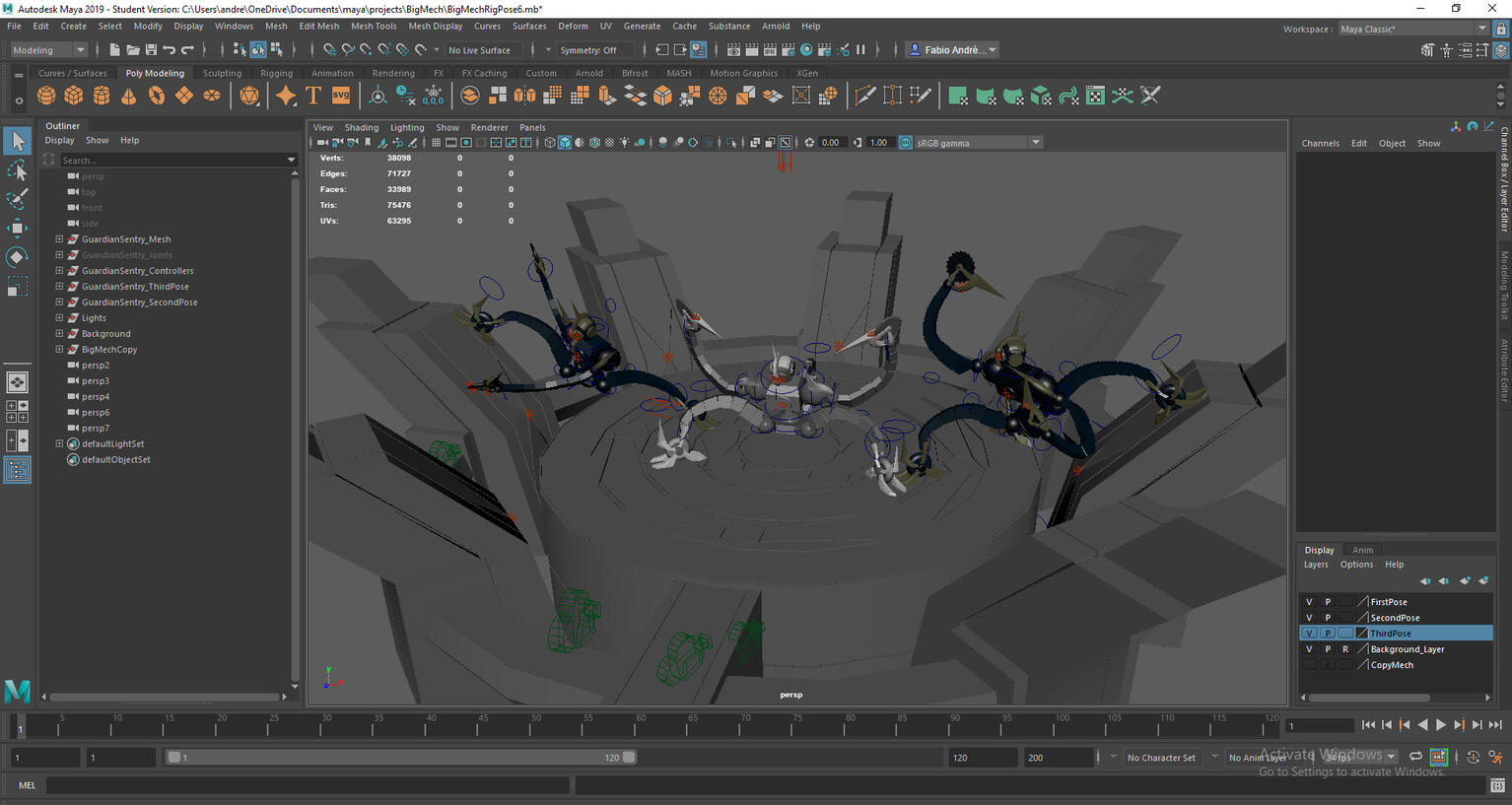Toggle visibility of Background_Layer
Image resolution: width=1512 pixels, height=805 pixels.
(1309, 649)
